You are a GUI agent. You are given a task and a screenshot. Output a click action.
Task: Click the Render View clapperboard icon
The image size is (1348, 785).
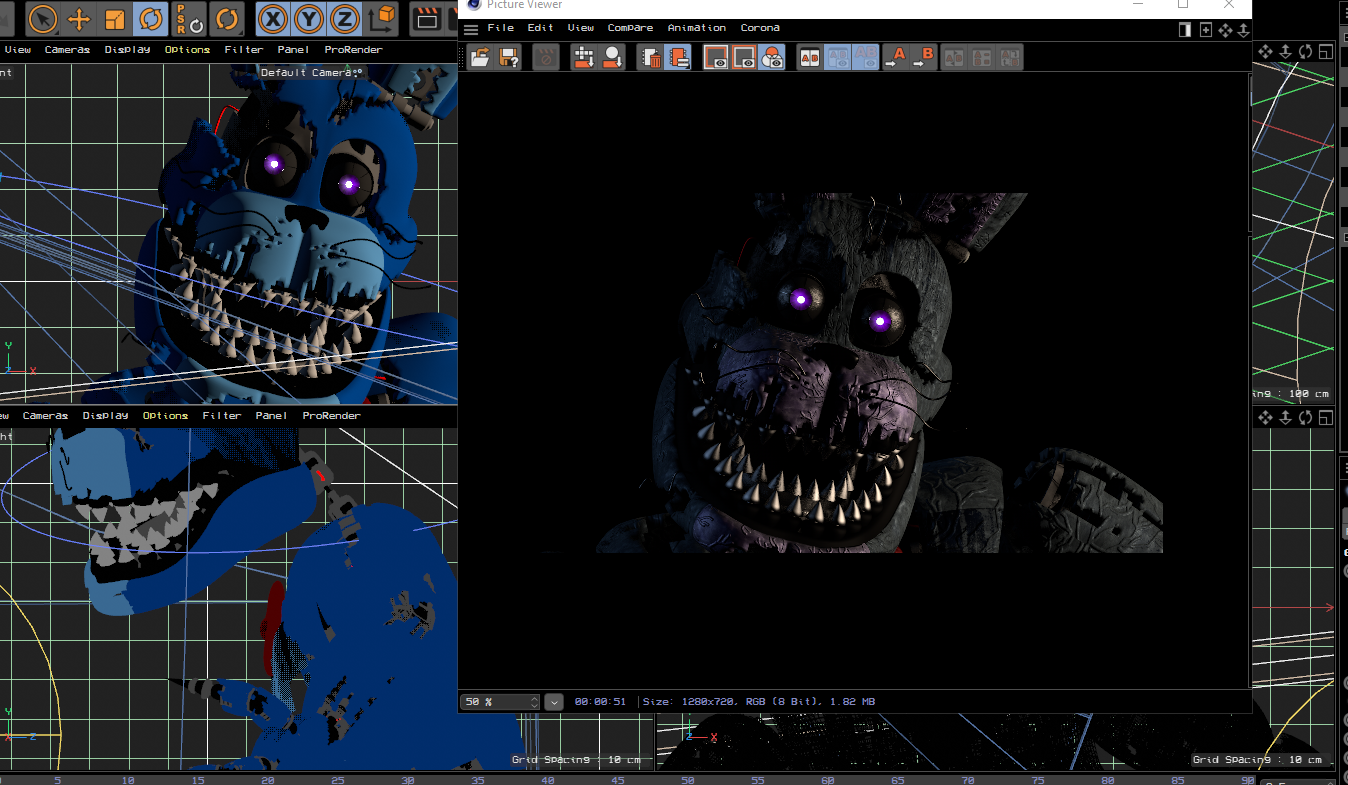[x=428, y=19]
